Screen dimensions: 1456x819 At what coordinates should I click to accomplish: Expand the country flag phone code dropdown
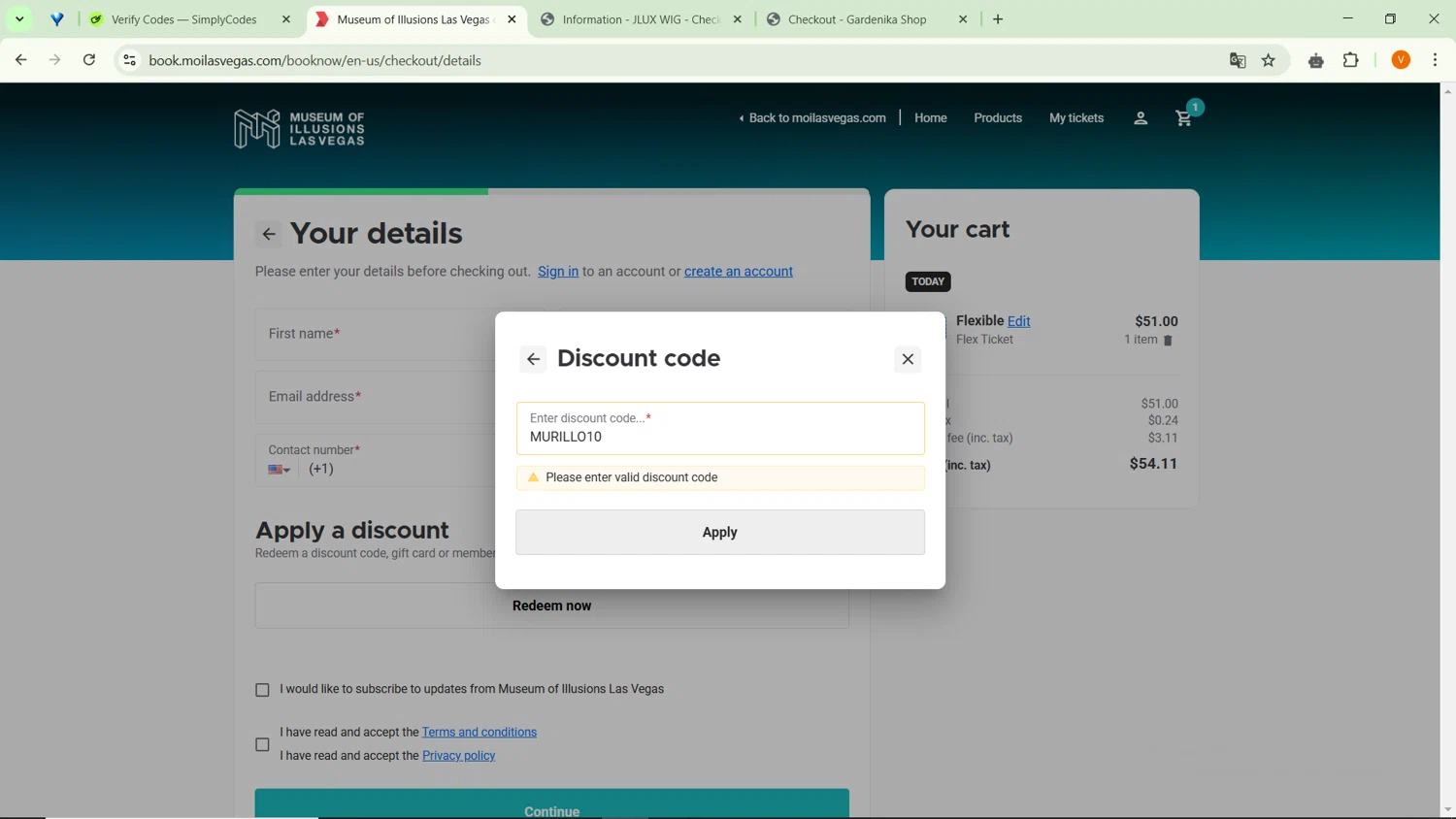coord(280,470)
